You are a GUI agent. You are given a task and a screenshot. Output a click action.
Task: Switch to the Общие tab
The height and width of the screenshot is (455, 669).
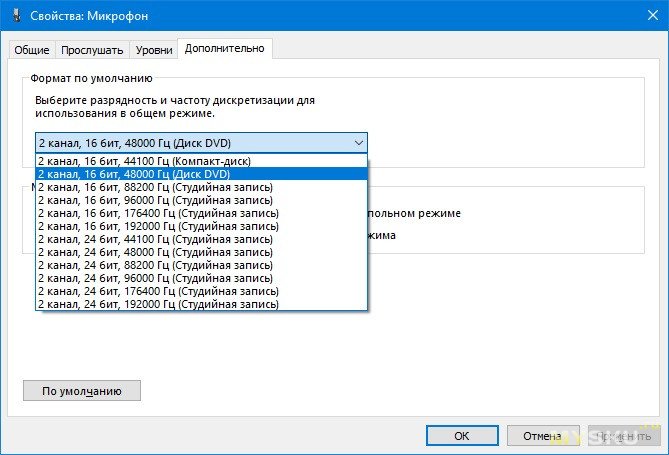pyautogui.click(x=32, y=50)
